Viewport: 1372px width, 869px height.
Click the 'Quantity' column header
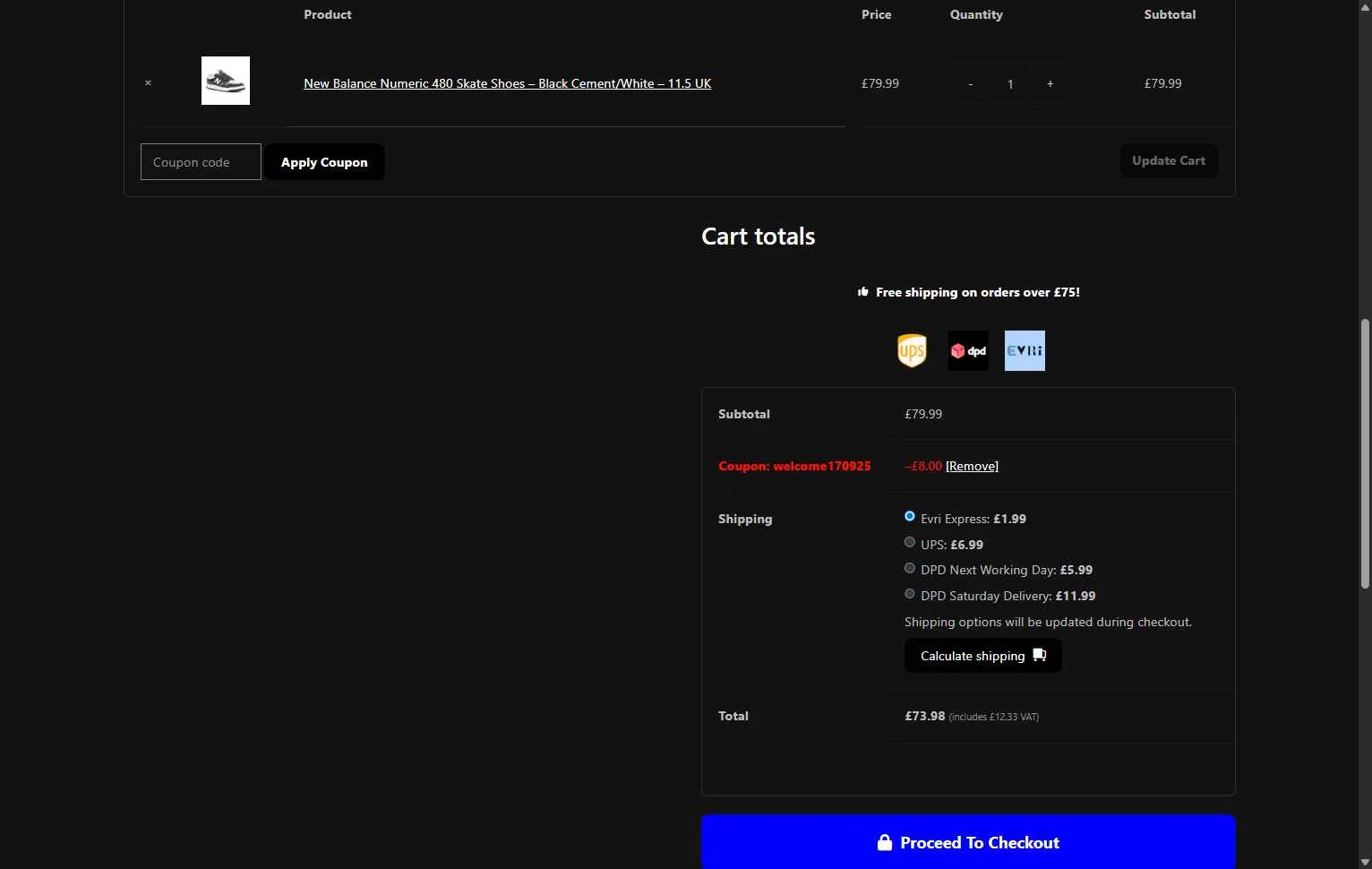(x=976, y=14)
